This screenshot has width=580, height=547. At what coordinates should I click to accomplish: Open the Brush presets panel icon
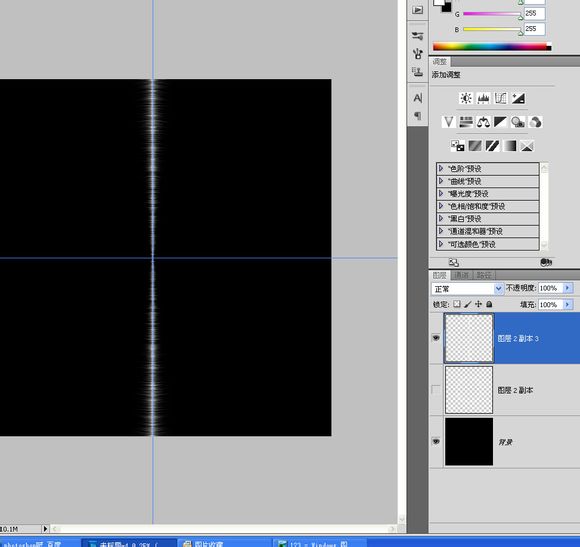coord(418,36)
